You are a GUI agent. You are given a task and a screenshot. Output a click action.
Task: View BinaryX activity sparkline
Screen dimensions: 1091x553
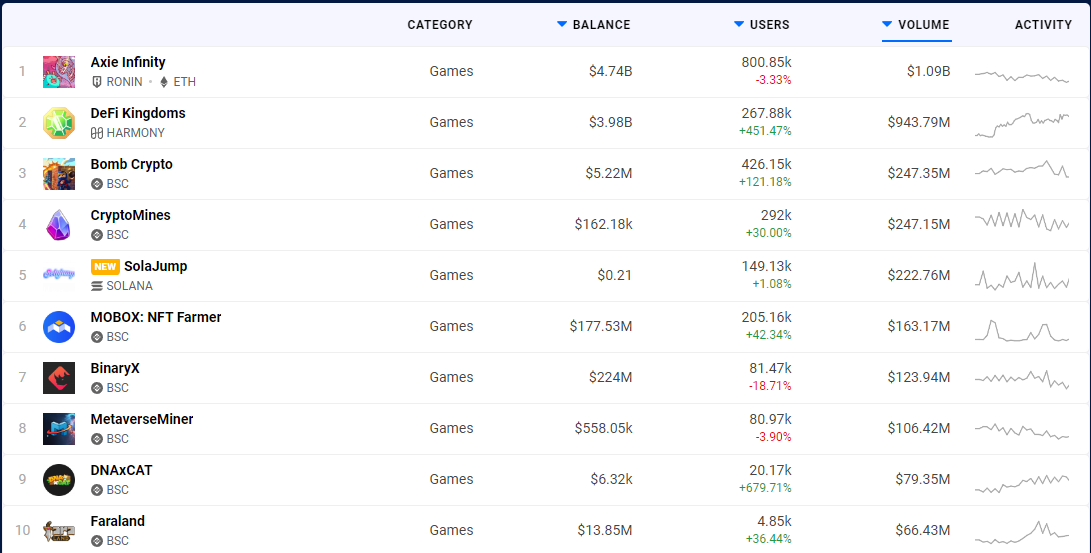pyautogui.click(x=1022, y=379)
